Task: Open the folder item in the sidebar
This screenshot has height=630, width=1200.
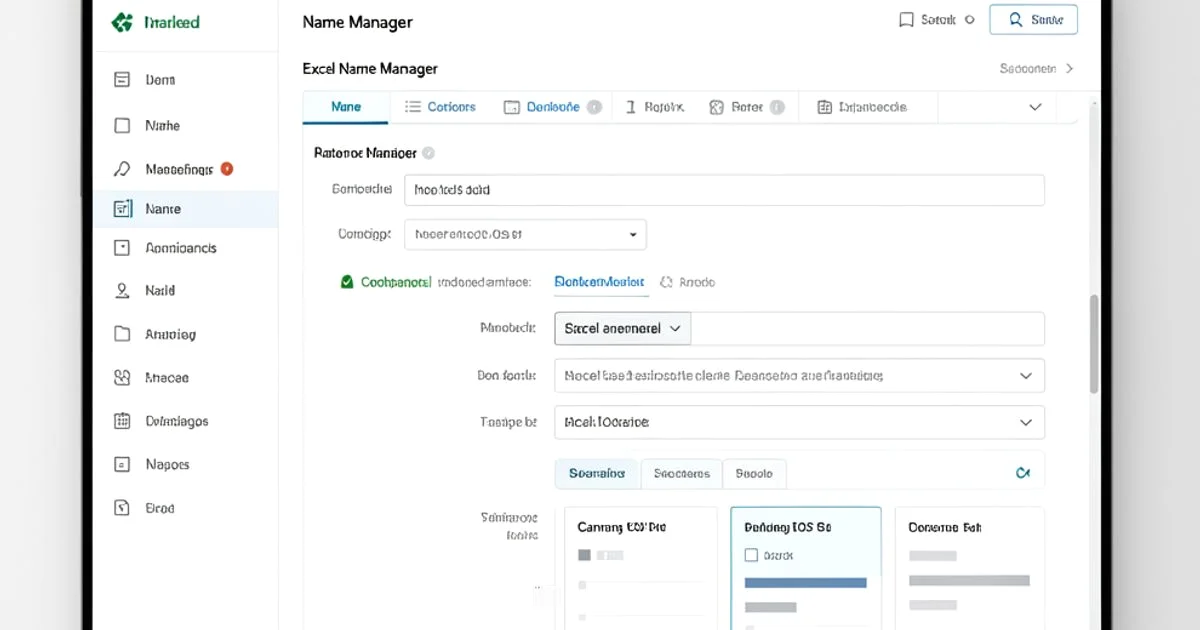Action: click(121, 334)
